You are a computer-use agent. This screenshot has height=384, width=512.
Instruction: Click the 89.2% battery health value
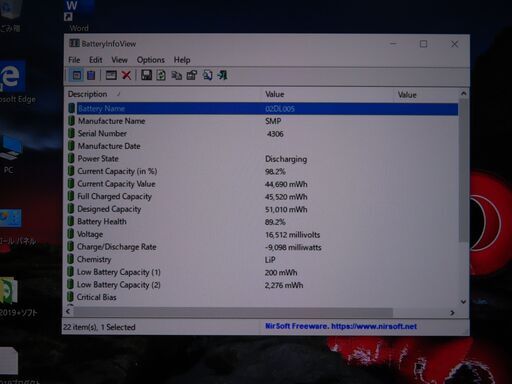click(x=275, y=222)
